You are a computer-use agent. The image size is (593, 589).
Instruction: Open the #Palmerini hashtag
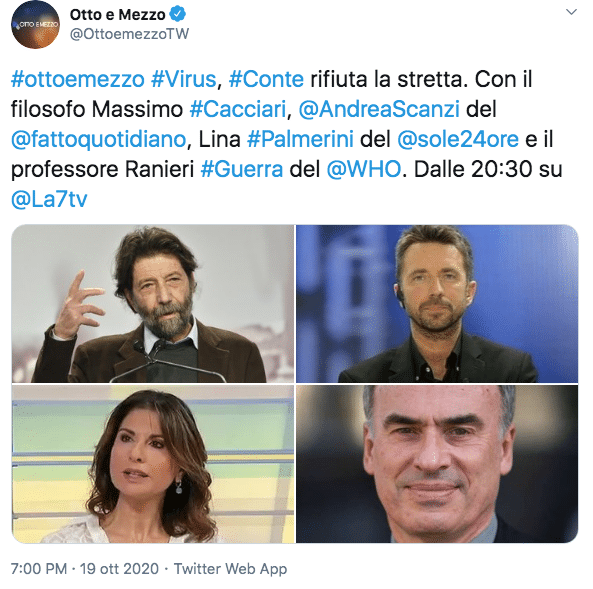300,140
